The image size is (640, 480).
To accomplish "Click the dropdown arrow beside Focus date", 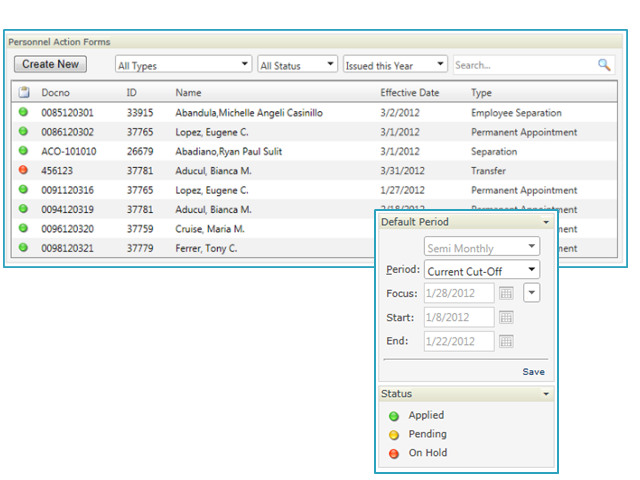I will [531, 293].
